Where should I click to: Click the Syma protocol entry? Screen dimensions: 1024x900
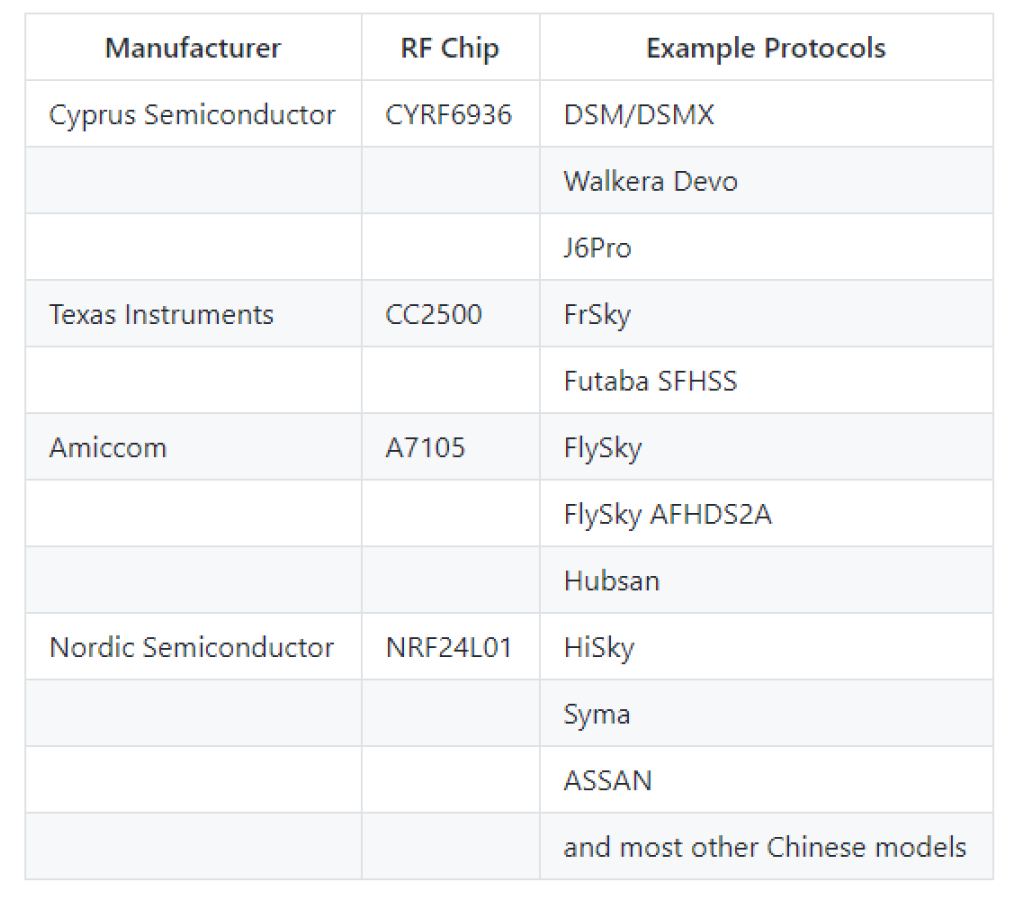pos(596,715)
